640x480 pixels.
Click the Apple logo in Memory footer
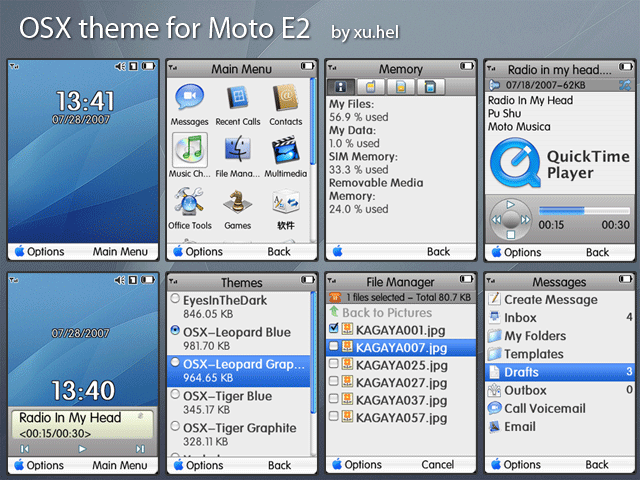[338, 251]
